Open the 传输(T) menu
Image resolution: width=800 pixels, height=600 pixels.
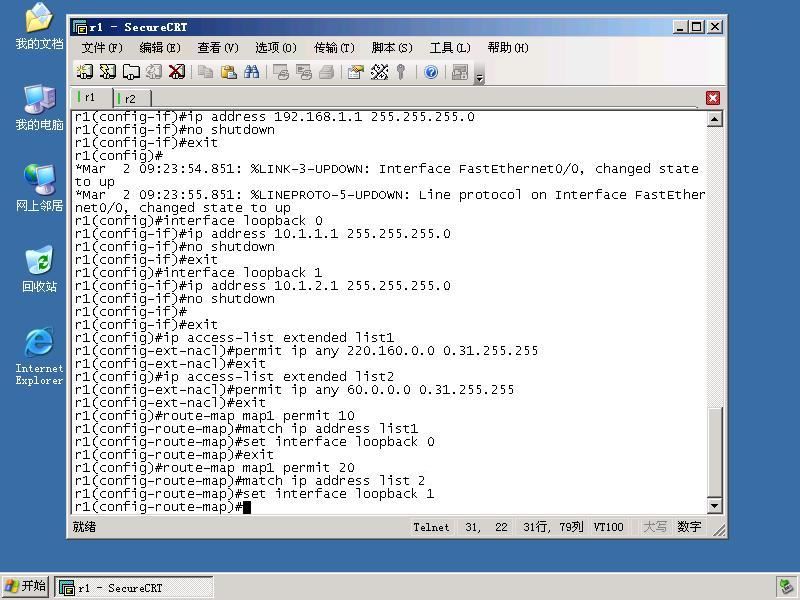[334, 48]
